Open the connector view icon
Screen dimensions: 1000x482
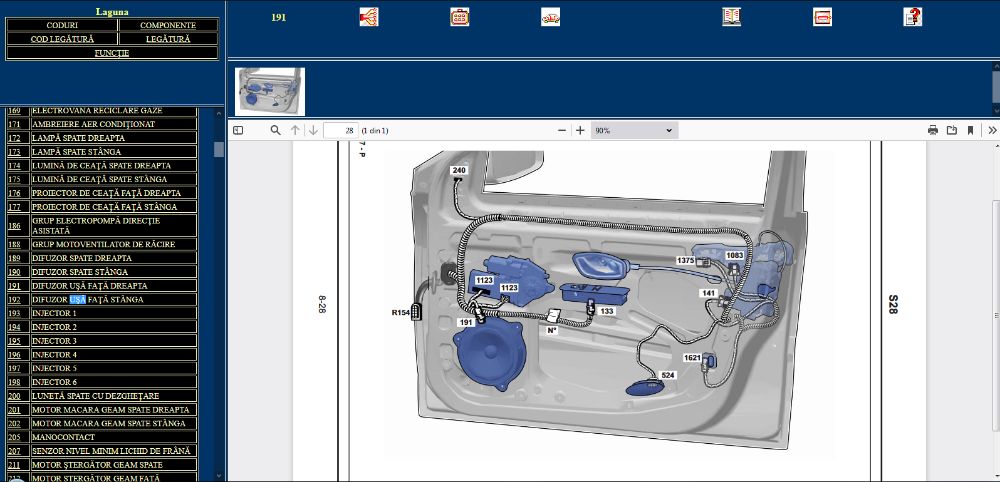[x=460, y=17]
